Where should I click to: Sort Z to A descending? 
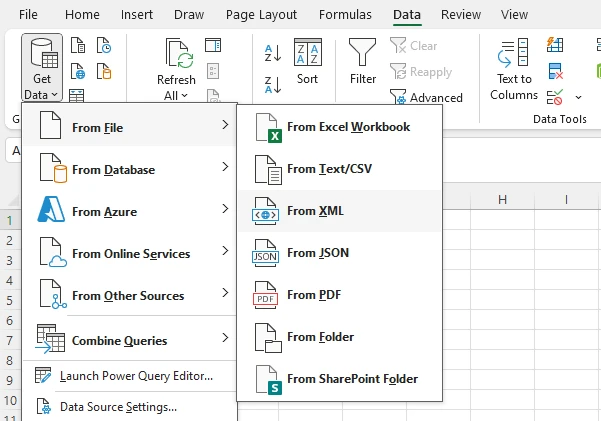tap(273, 84)
